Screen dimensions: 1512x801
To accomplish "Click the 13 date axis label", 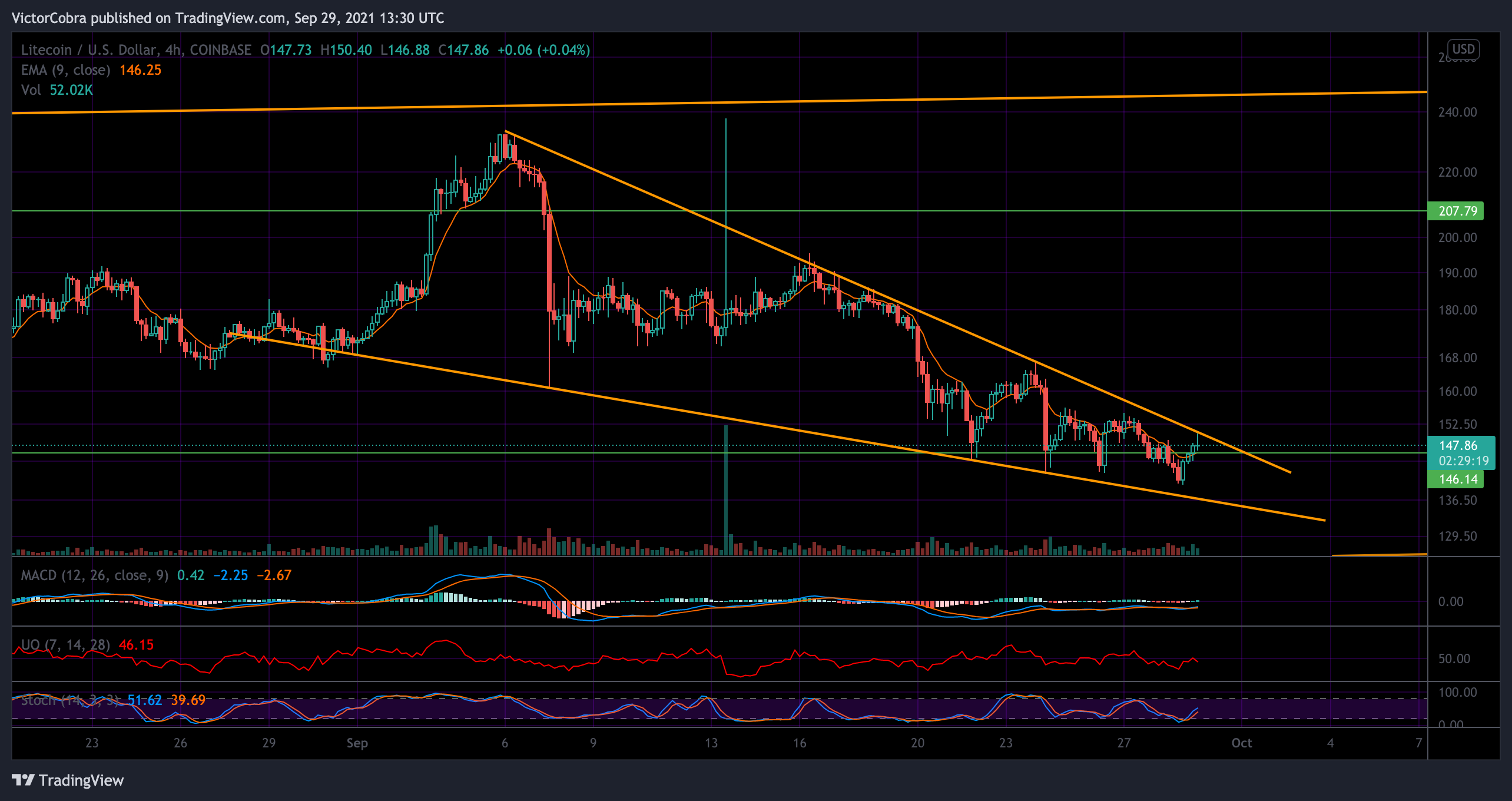I will tap(711, 743).
